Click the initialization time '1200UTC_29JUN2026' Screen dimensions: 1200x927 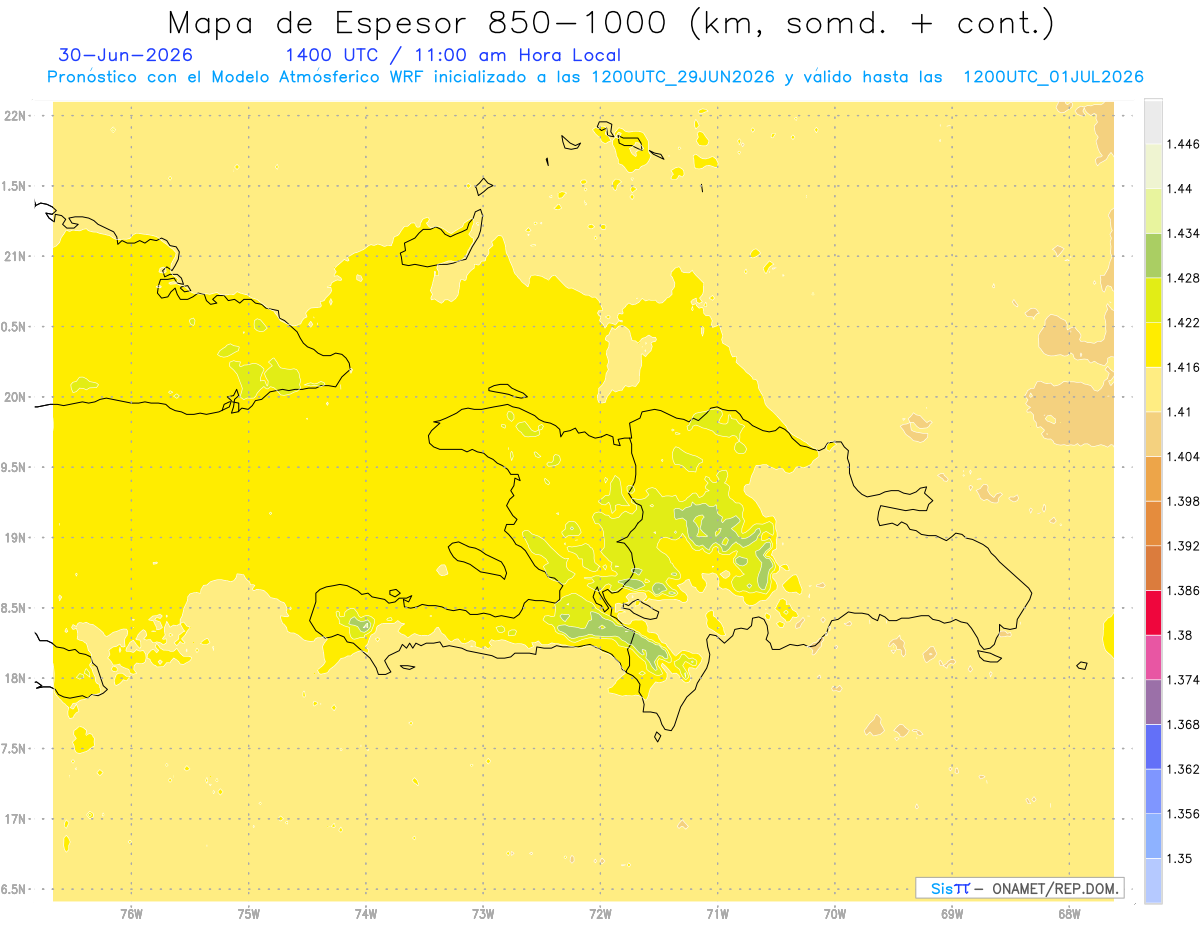pos(683,77)
